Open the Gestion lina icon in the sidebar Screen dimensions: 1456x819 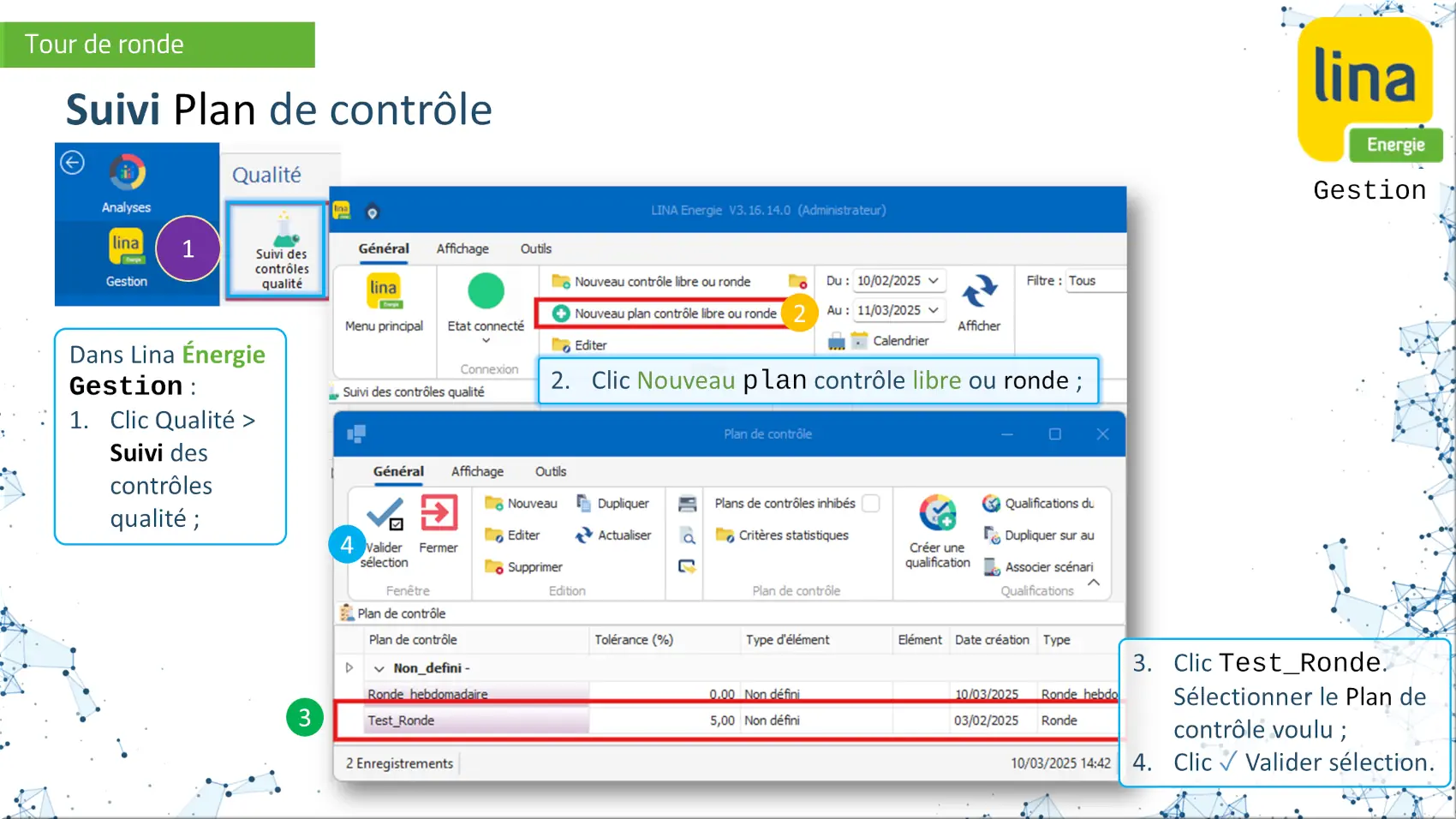126,248
